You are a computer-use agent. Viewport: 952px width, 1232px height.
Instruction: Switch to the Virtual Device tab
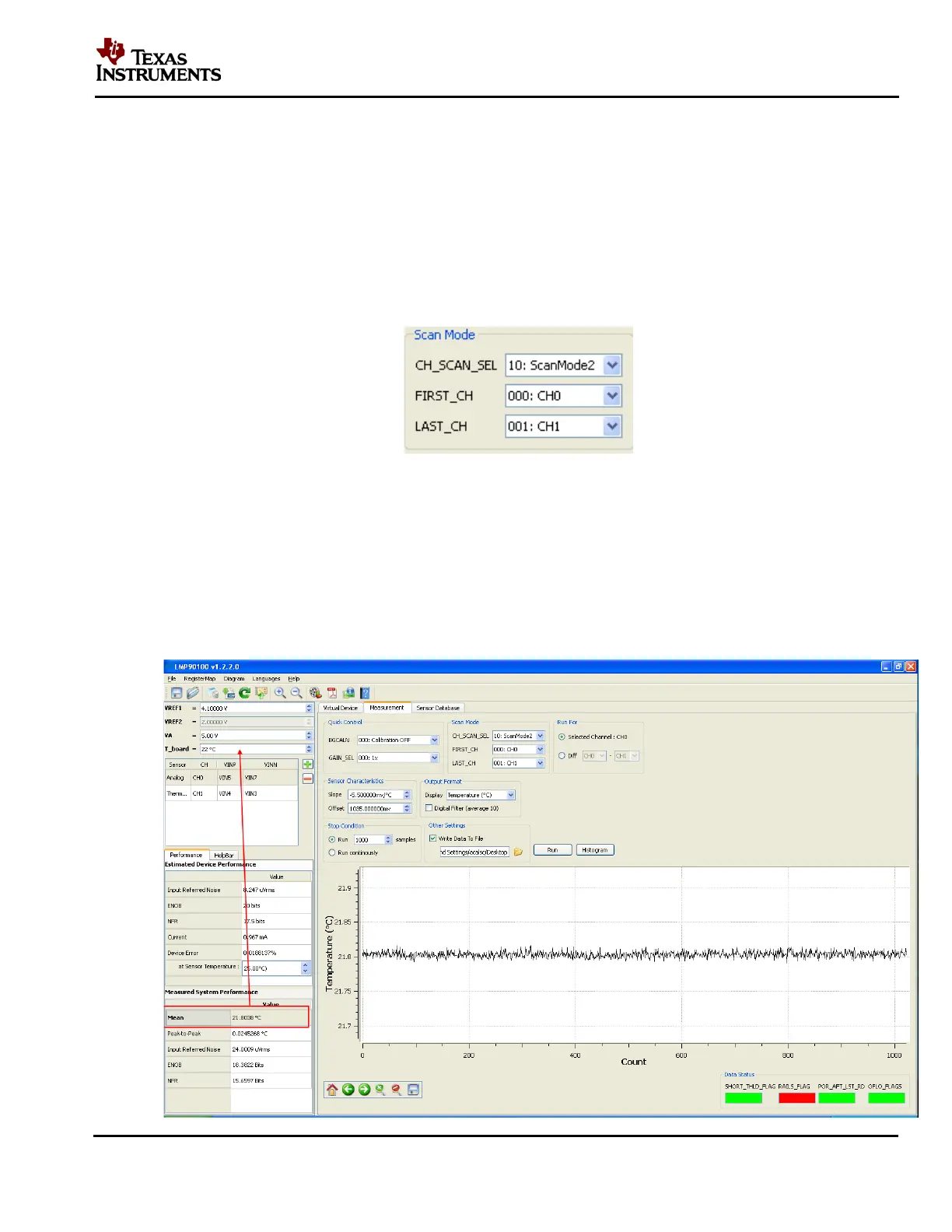[340, 708]
